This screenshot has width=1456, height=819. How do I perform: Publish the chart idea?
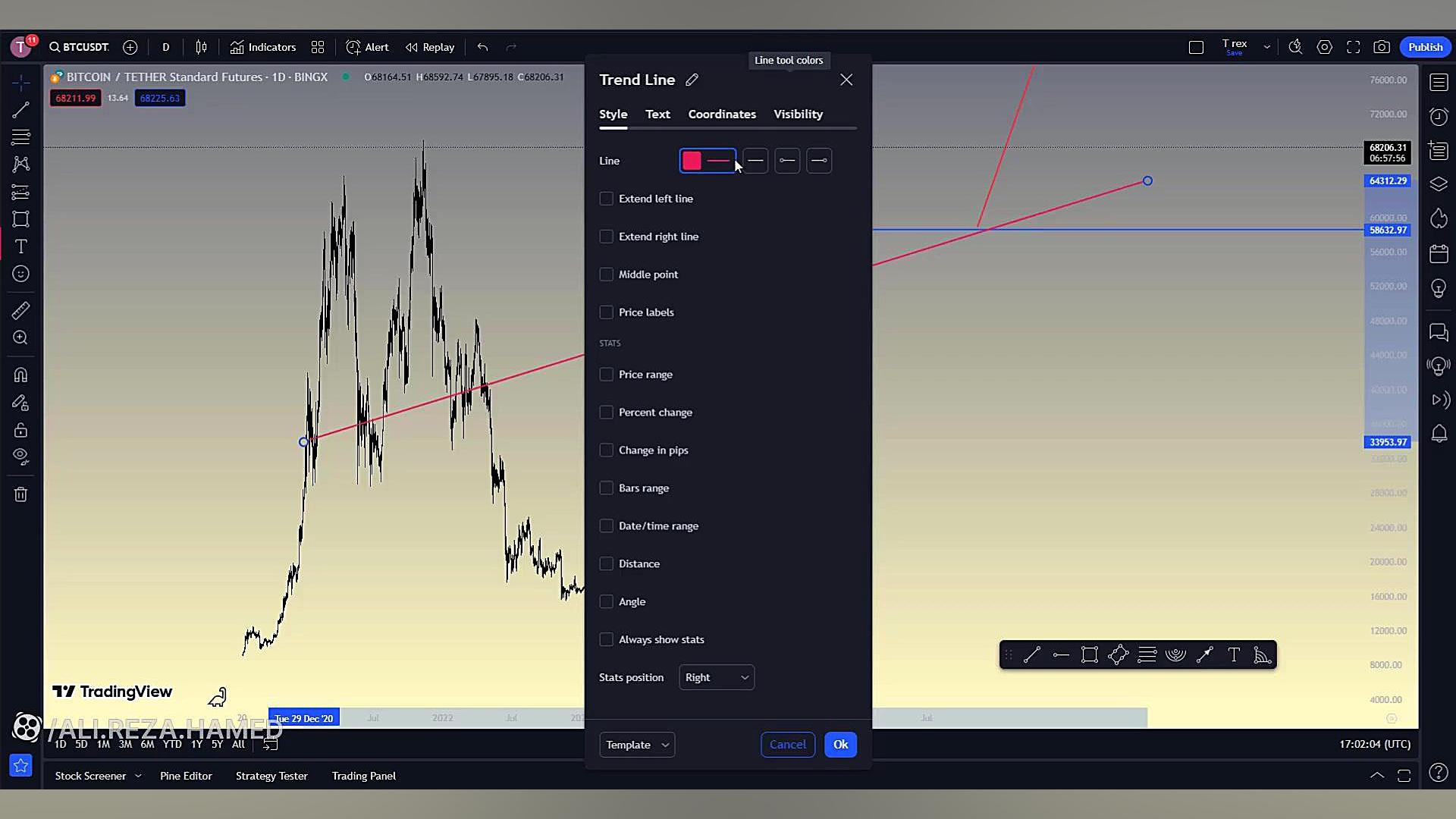(1425, 47)
